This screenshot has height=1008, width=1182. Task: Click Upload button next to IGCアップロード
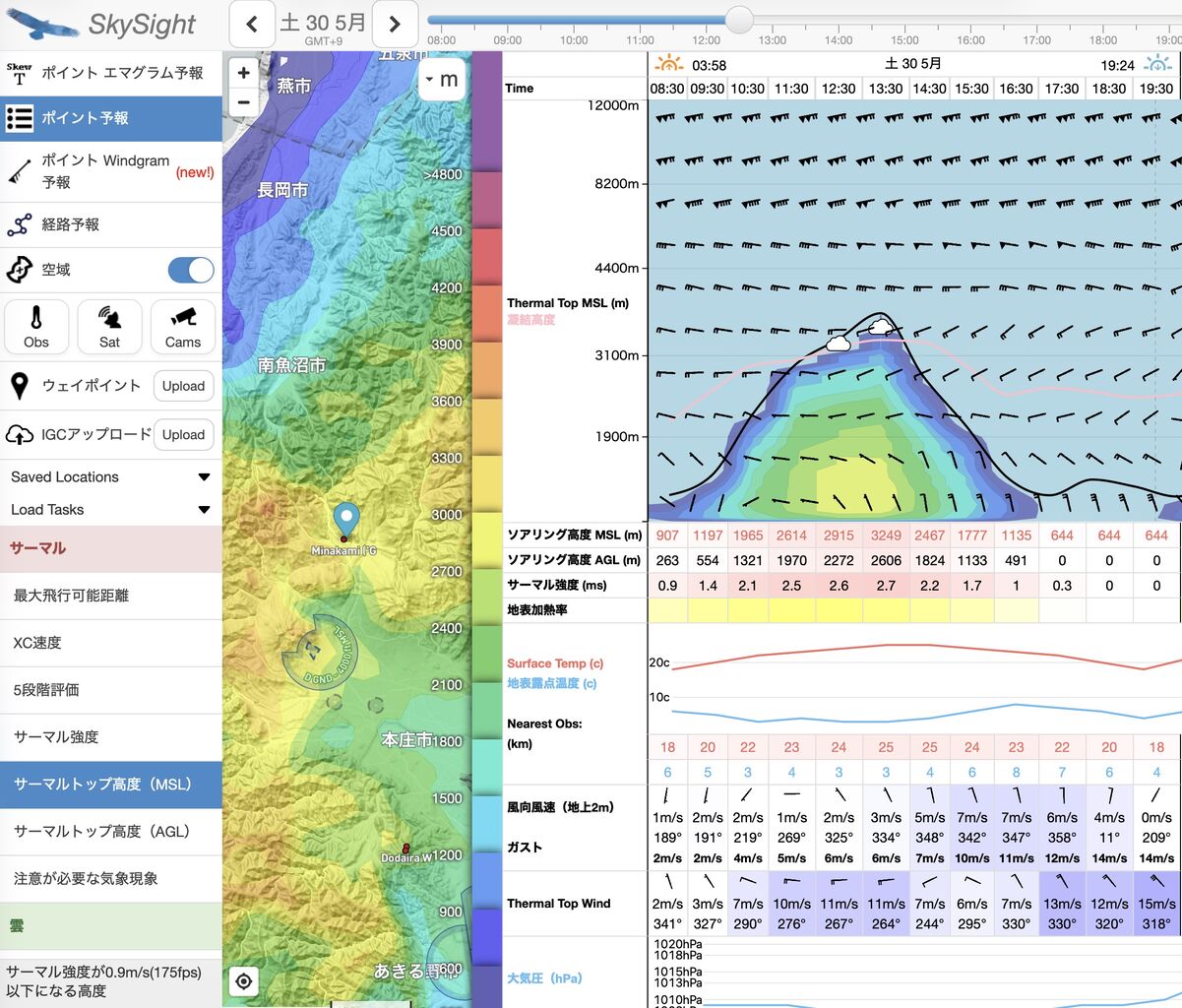pyautogui.click(x=184, y=434)
